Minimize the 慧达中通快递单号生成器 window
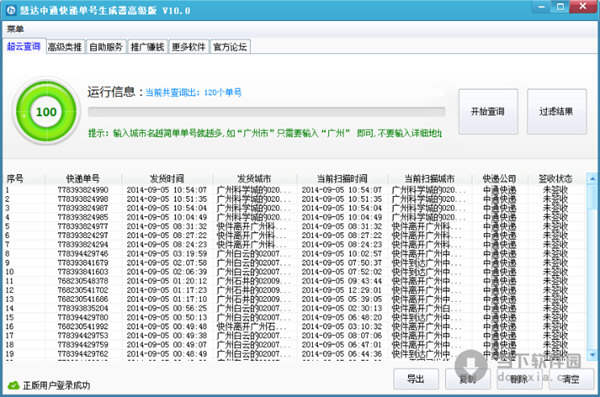Screen dimensions: 600x397 [541, 7]
